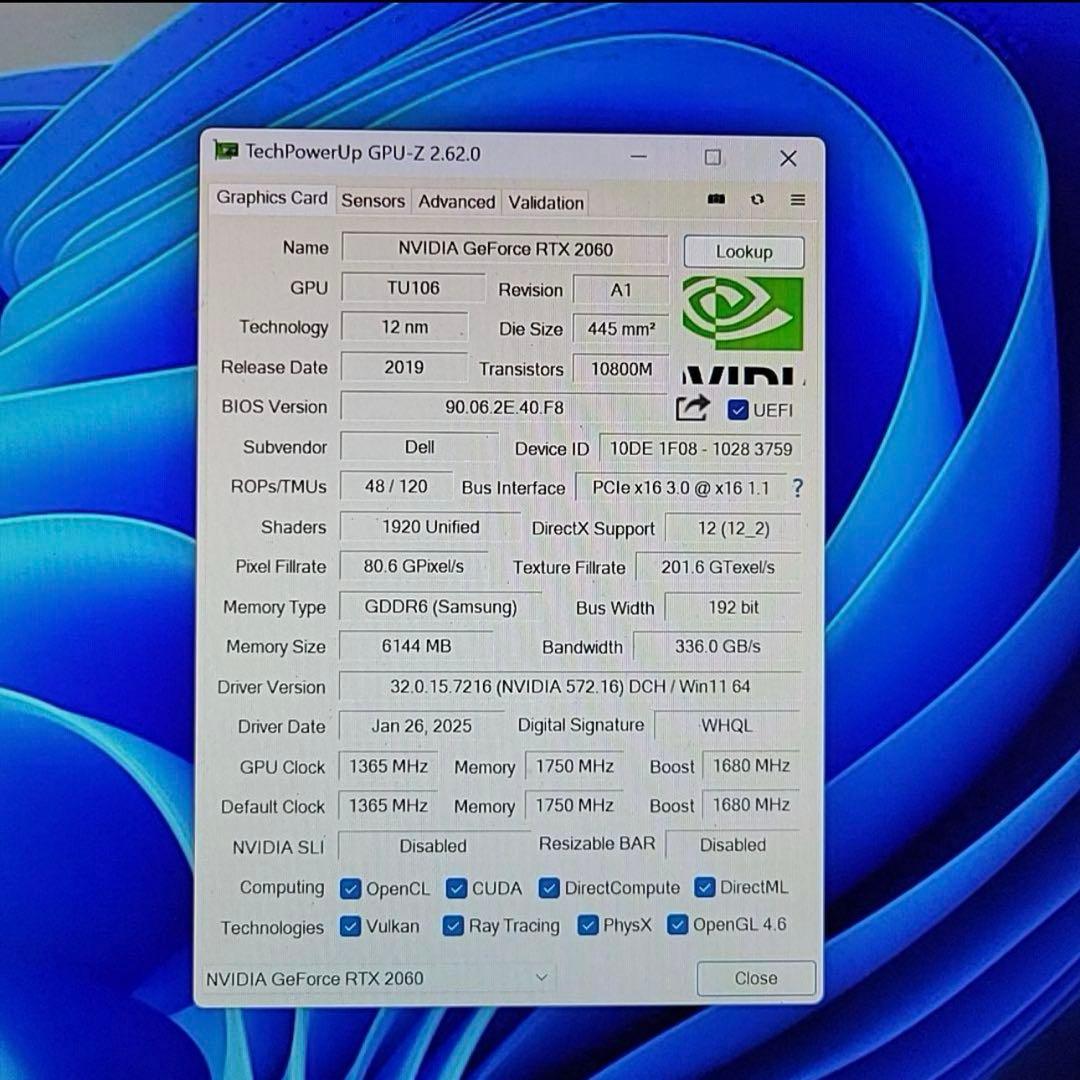Click the question mark beside Bus Interface
The height and width of the screenshot is (1080, 1080).
797,488
